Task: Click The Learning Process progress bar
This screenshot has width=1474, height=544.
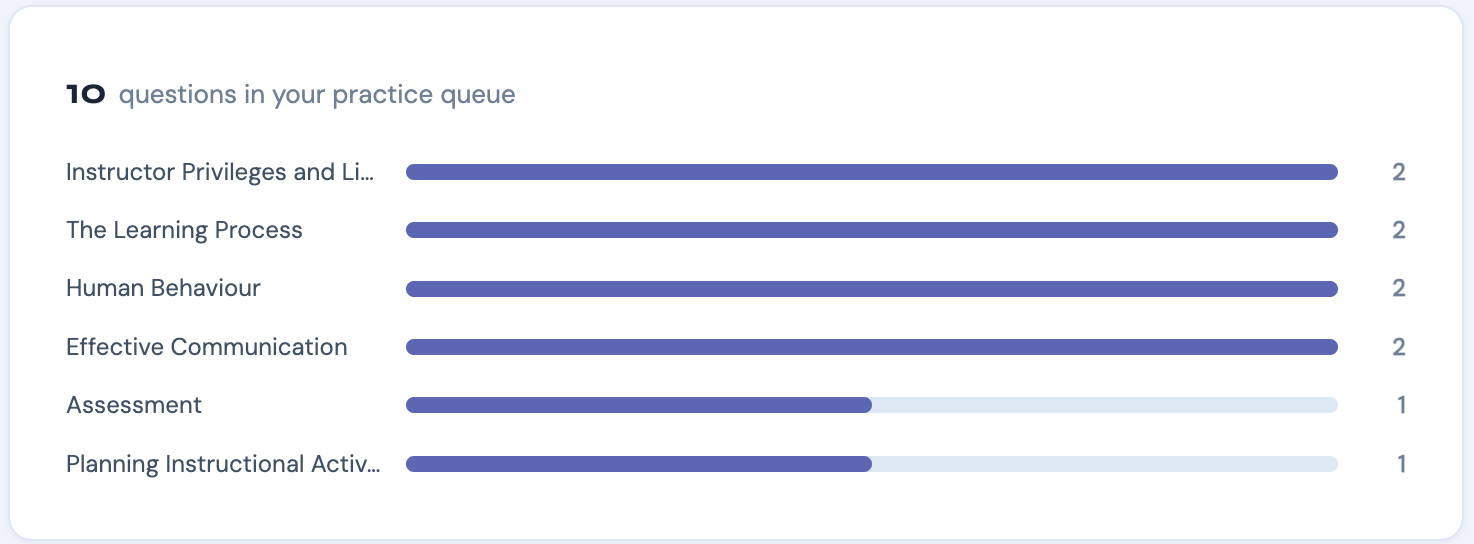Action: coord(872,230)
